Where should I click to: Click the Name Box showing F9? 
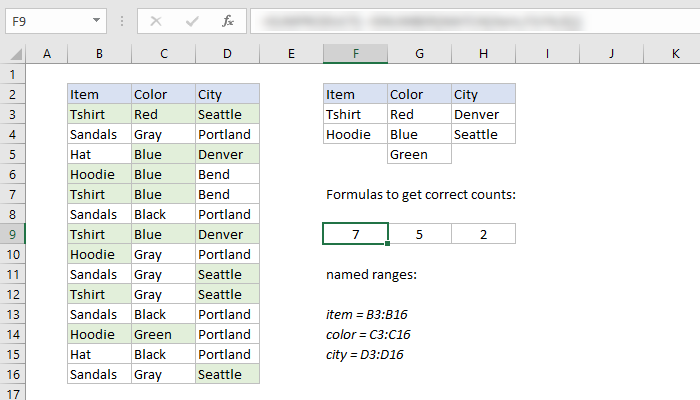click(x=45, y=19)
